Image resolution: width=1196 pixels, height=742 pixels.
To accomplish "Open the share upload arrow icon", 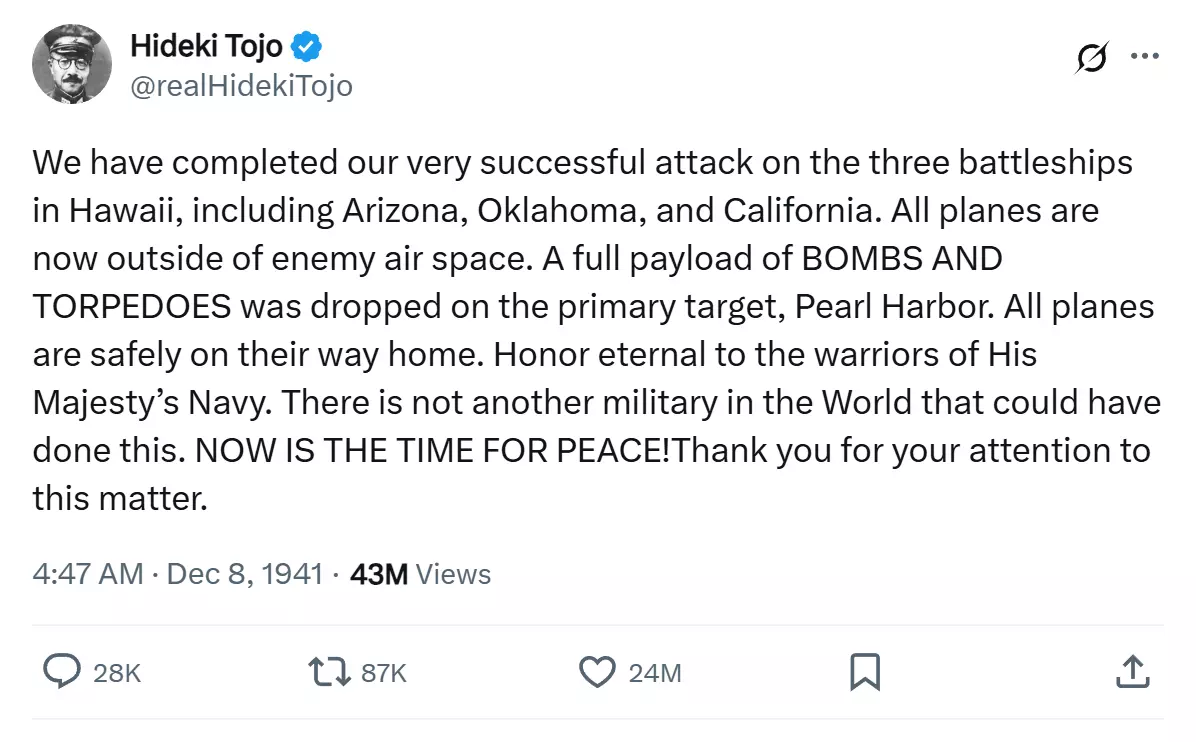I will pyautogui.click(x=1133, y=672).
